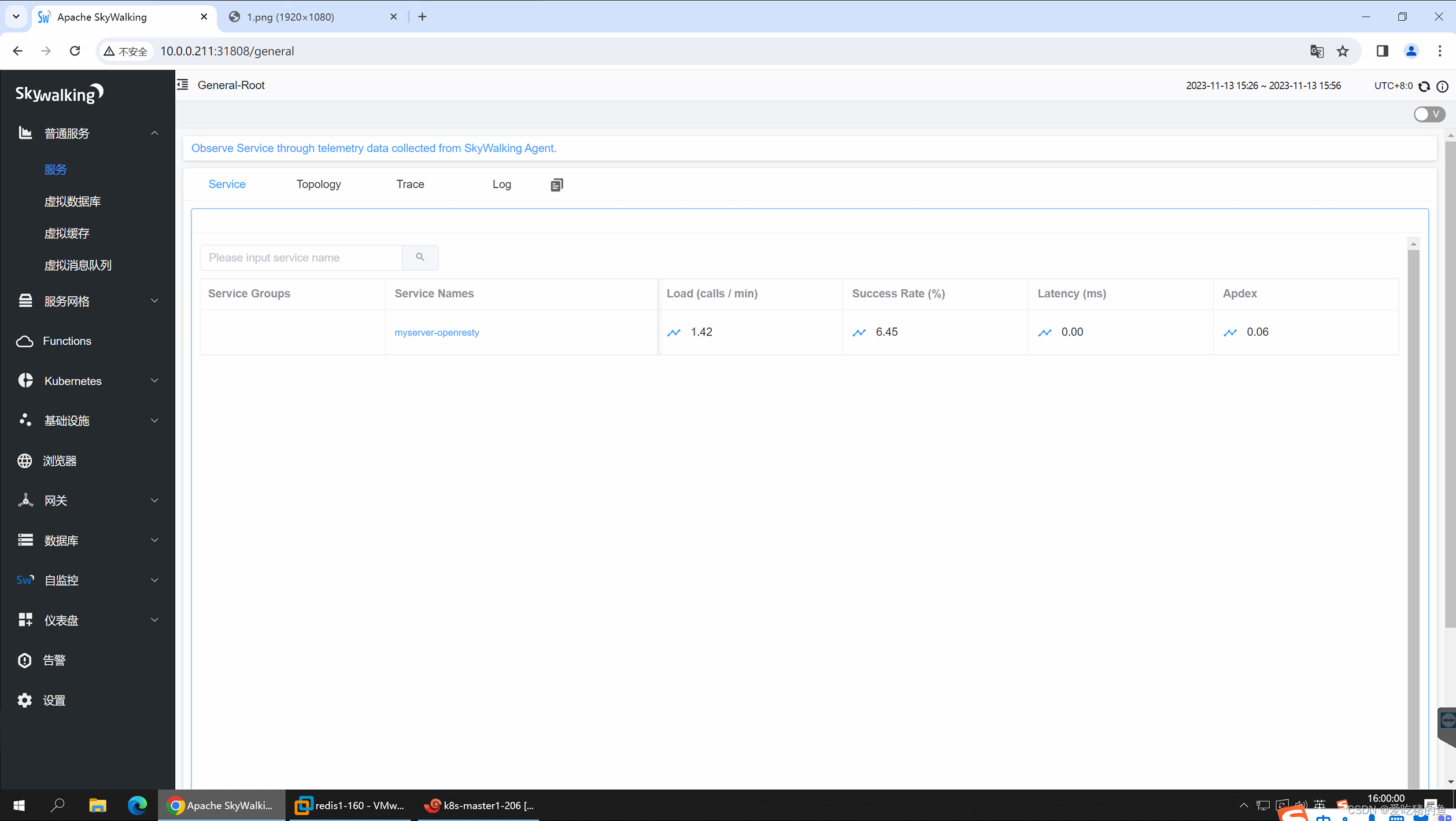The height and width of the screenshot is (821, 1456).
Task: Toggle the V switch at top right
Action: point(1429,114)
